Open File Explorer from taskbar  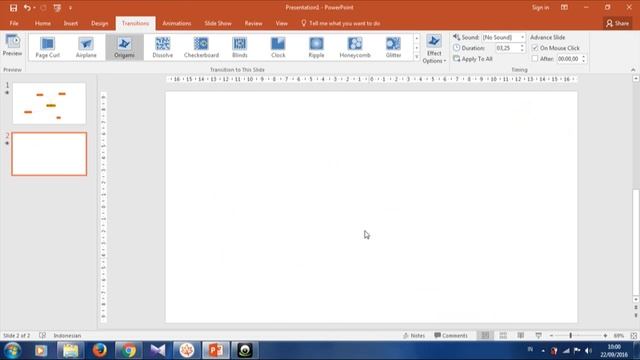tap(70, 350)
